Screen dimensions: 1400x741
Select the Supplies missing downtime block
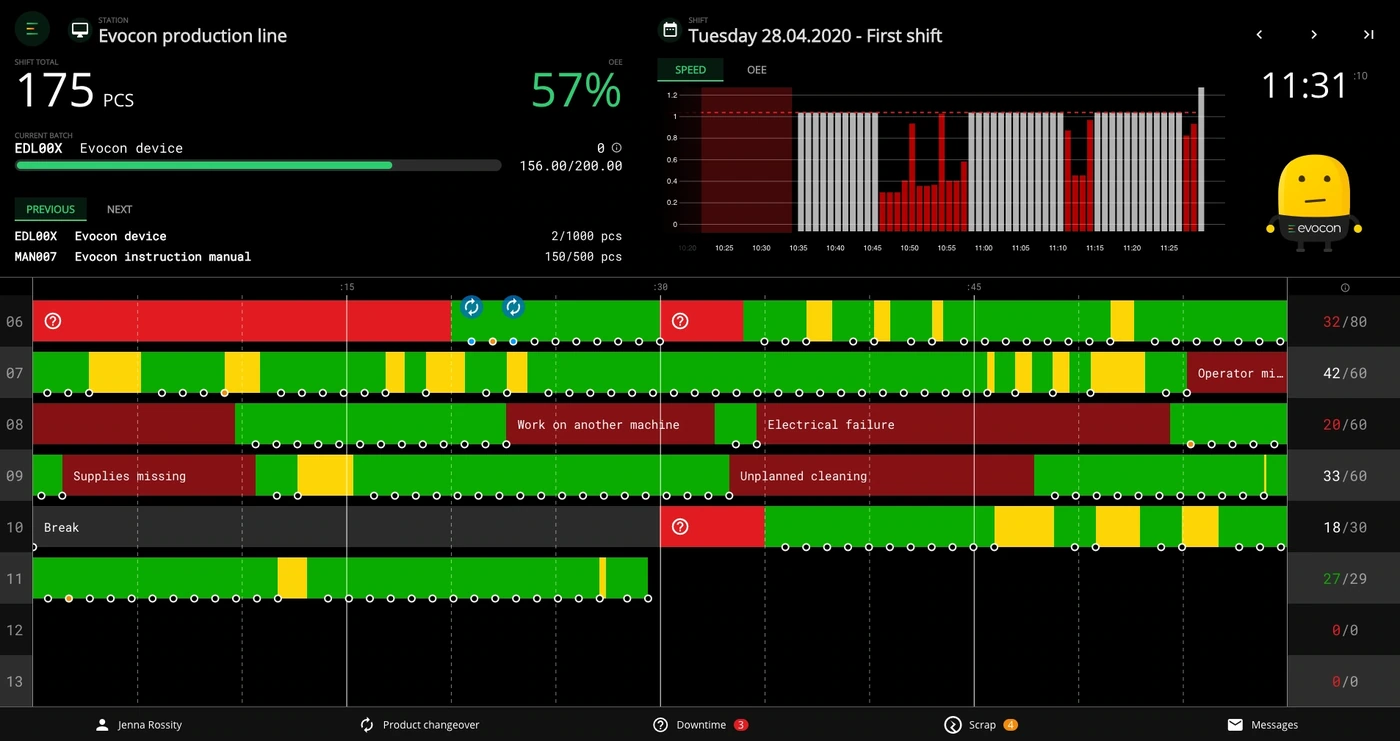click(x=159, y=476)
